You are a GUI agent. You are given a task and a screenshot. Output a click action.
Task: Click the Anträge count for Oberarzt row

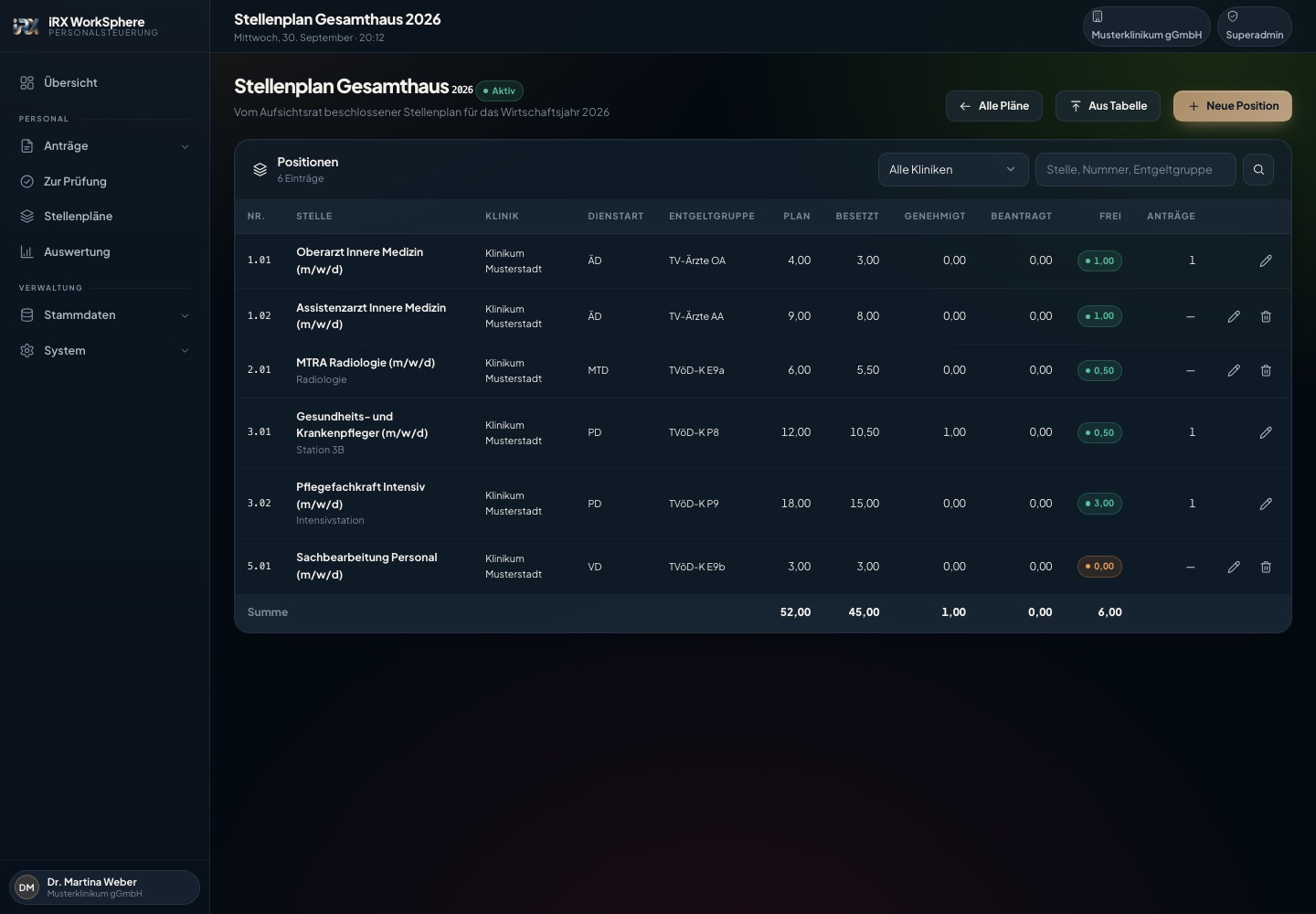point(1192,260)
